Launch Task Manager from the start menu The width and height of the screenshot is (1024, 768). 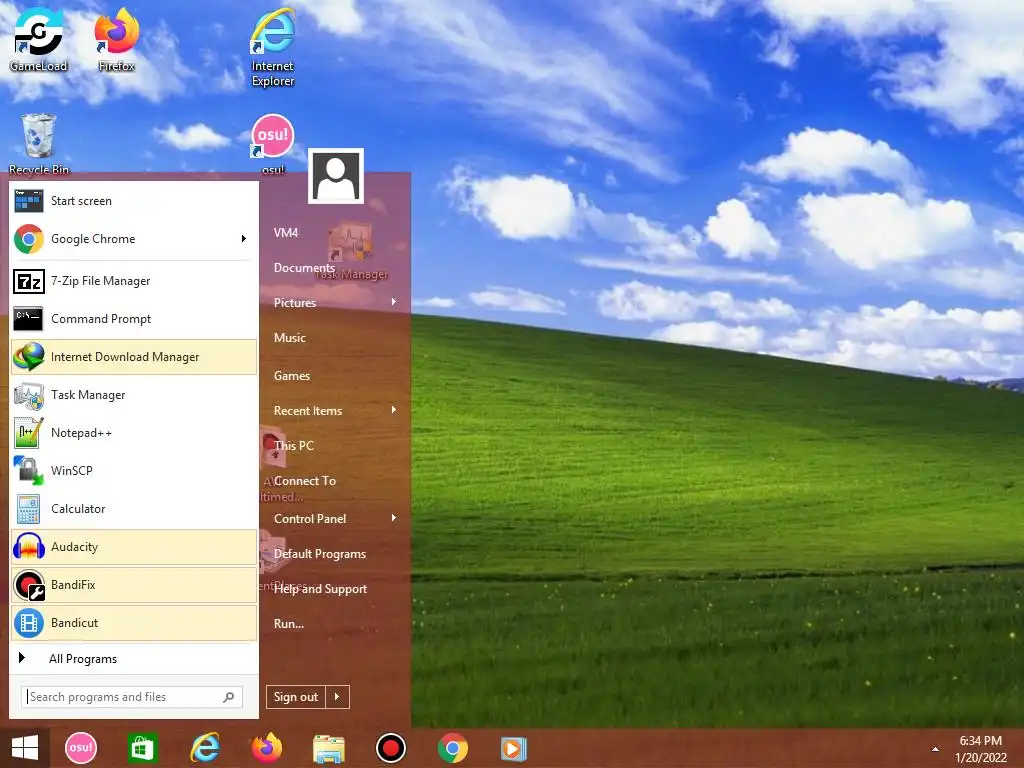[134, 395]
